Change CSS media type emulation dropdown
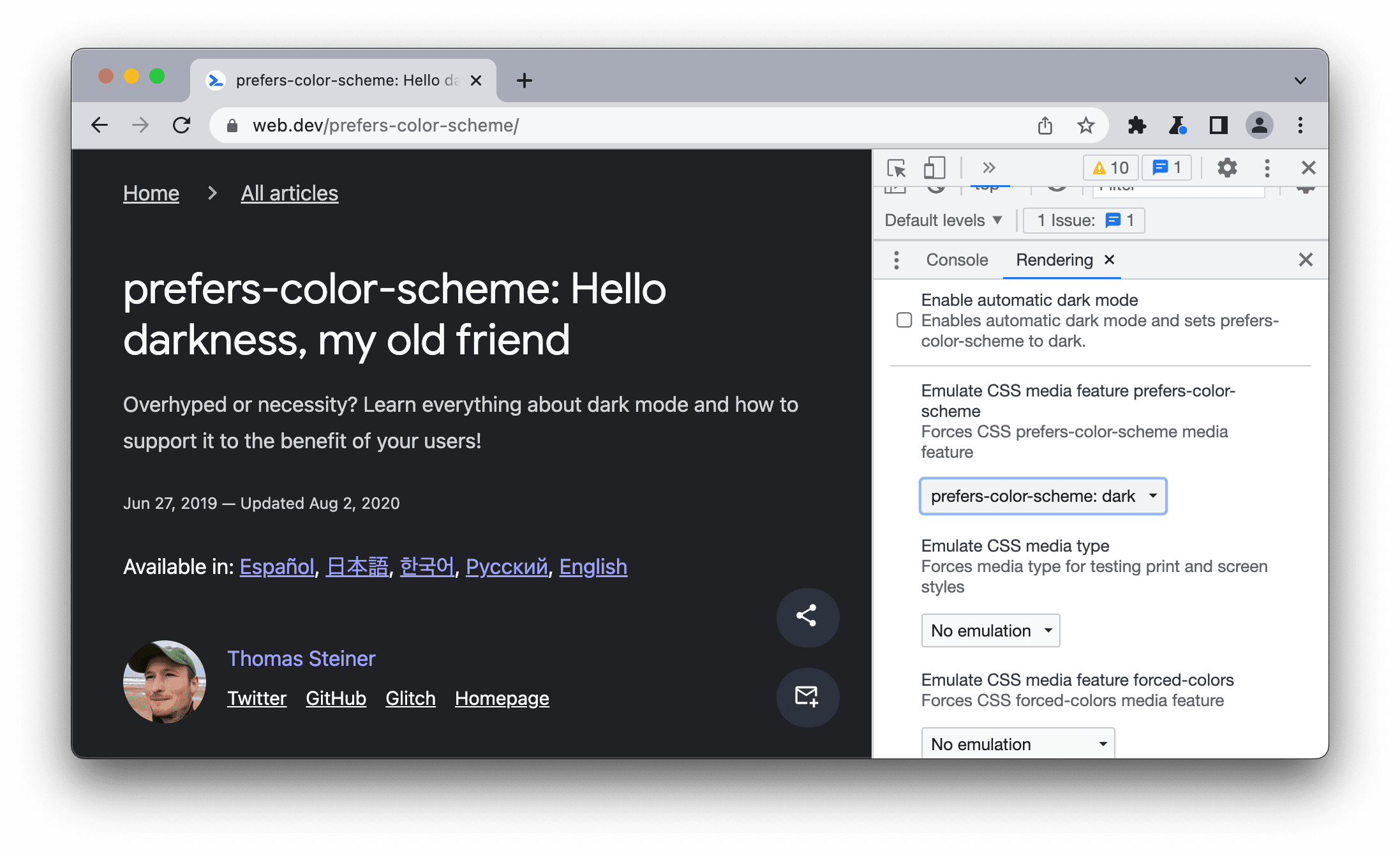The width and height of the screenshot is (1400, 853). coord(989,630)
